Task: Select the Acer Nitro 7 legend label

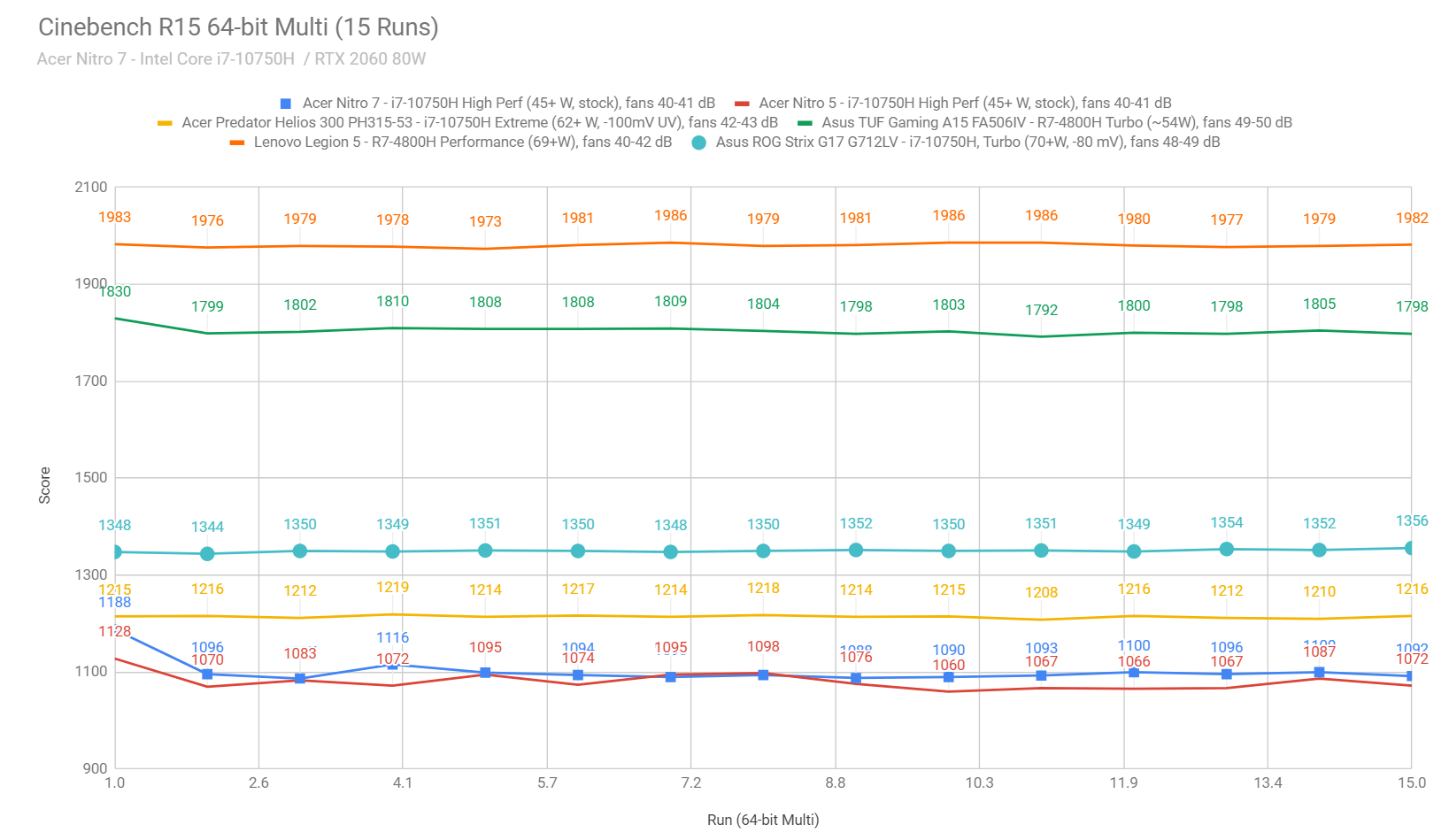Action: 509,104
